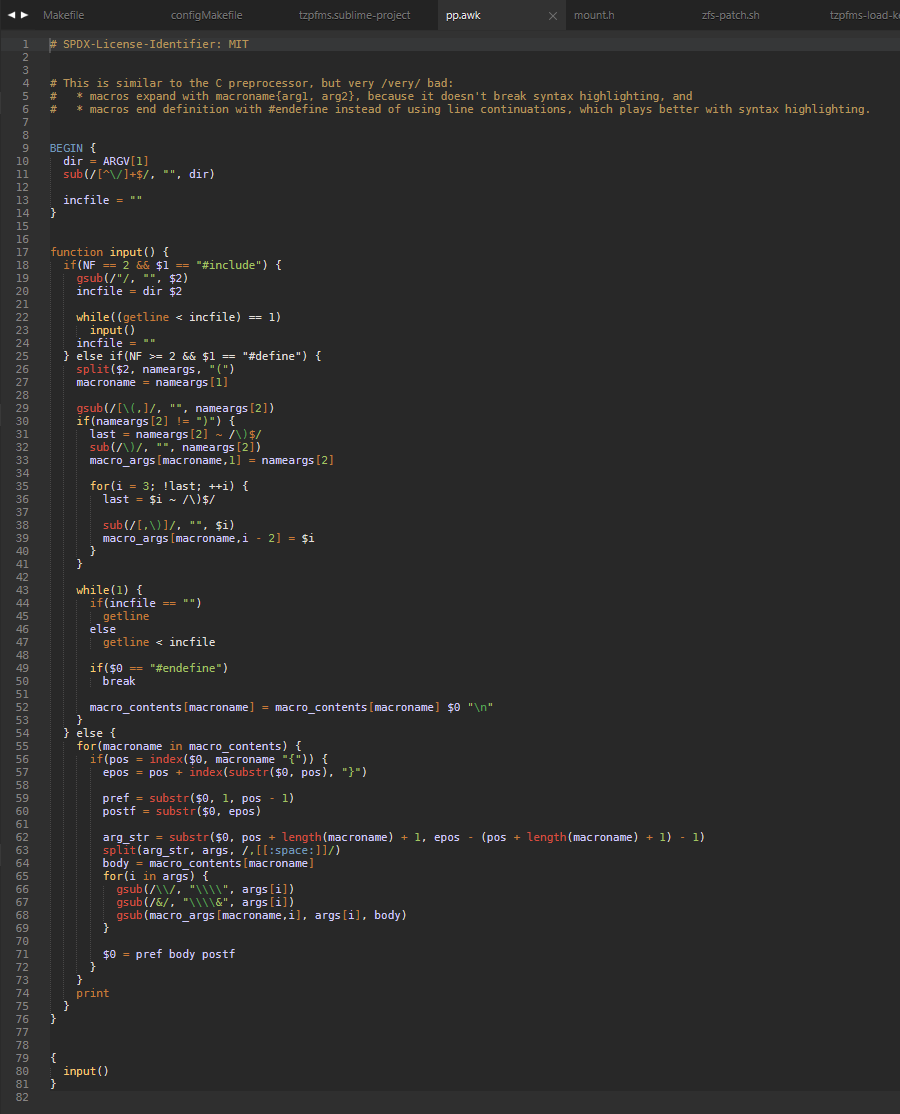The width and height of the screenshot is (900, 1114).
Task: Click the input() call on line 80
Action: pos(86,1071)
